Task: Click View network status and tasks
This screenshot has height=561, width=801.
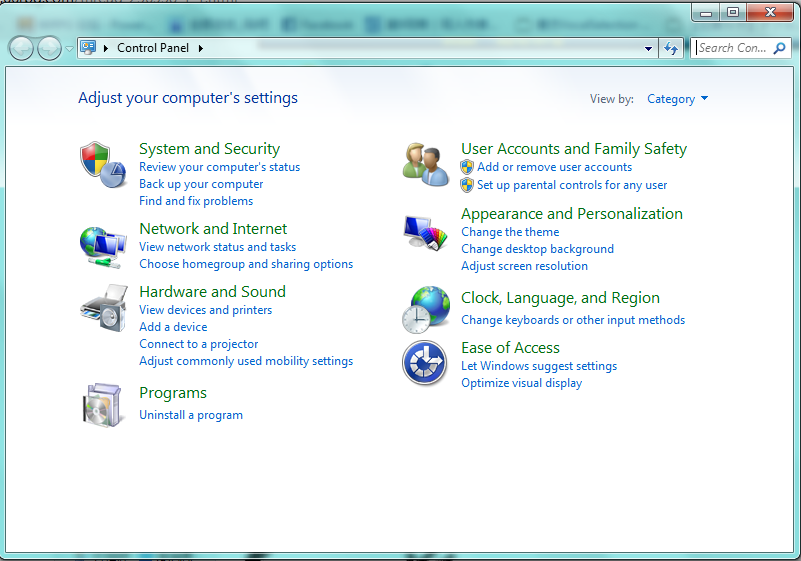Action: (x=218, y=247)
